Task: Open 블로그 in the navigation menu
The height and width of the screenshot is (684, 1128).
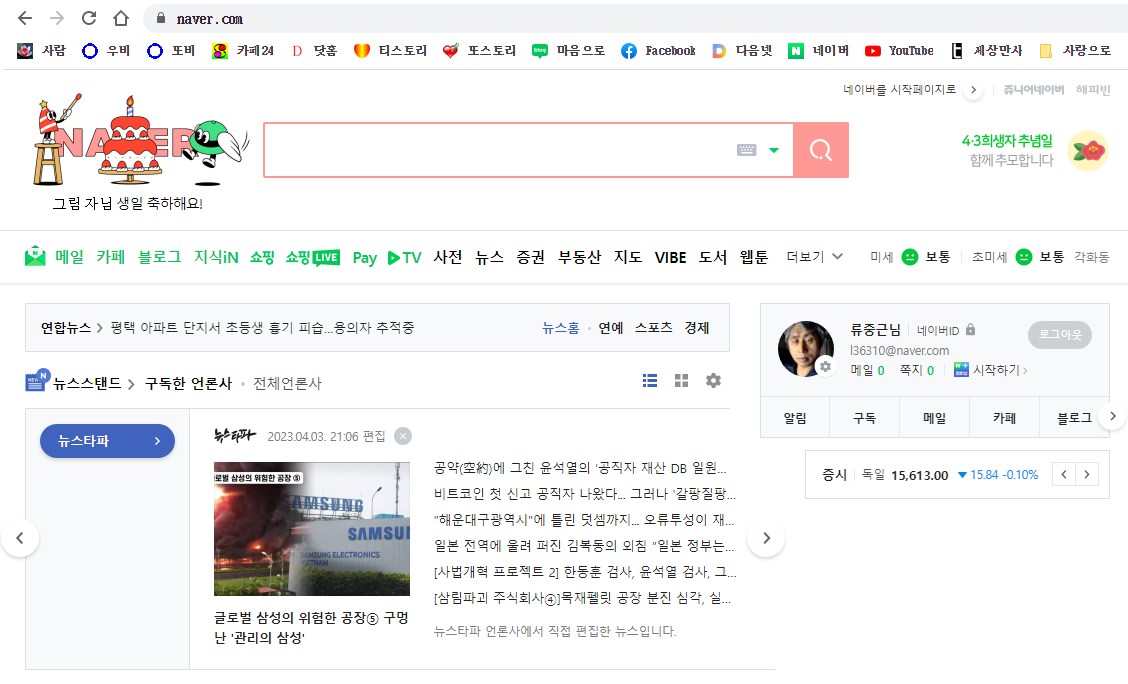Action: 160,257
